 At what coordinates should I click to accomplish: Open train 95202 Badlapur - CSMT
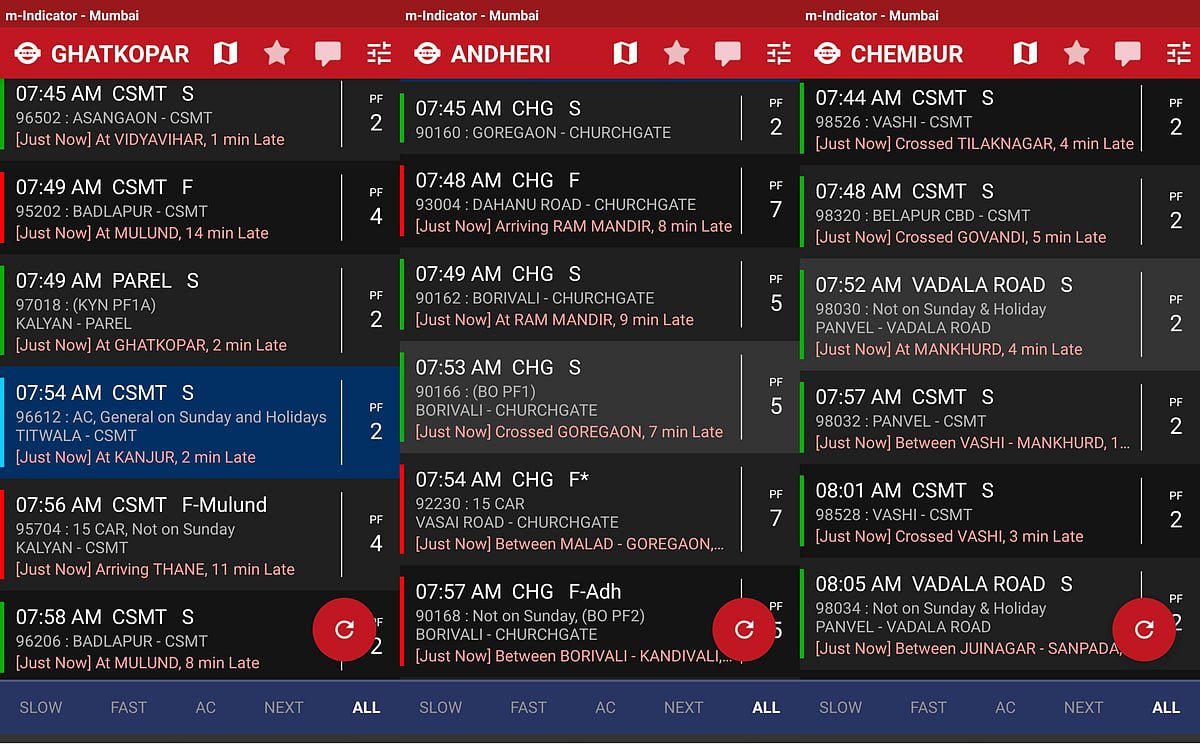tap(200, 208)
